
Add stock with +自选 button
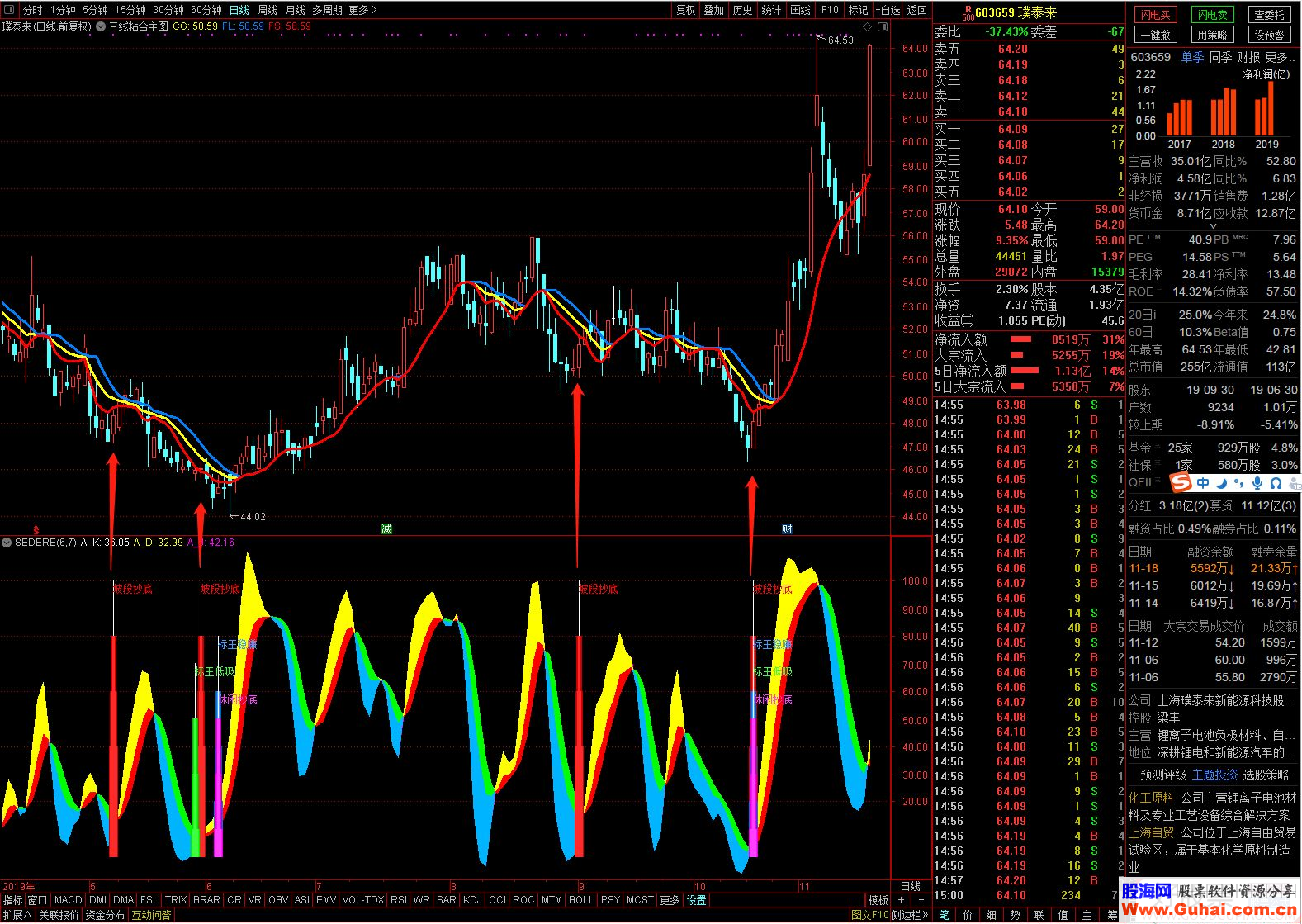(888, 10)
